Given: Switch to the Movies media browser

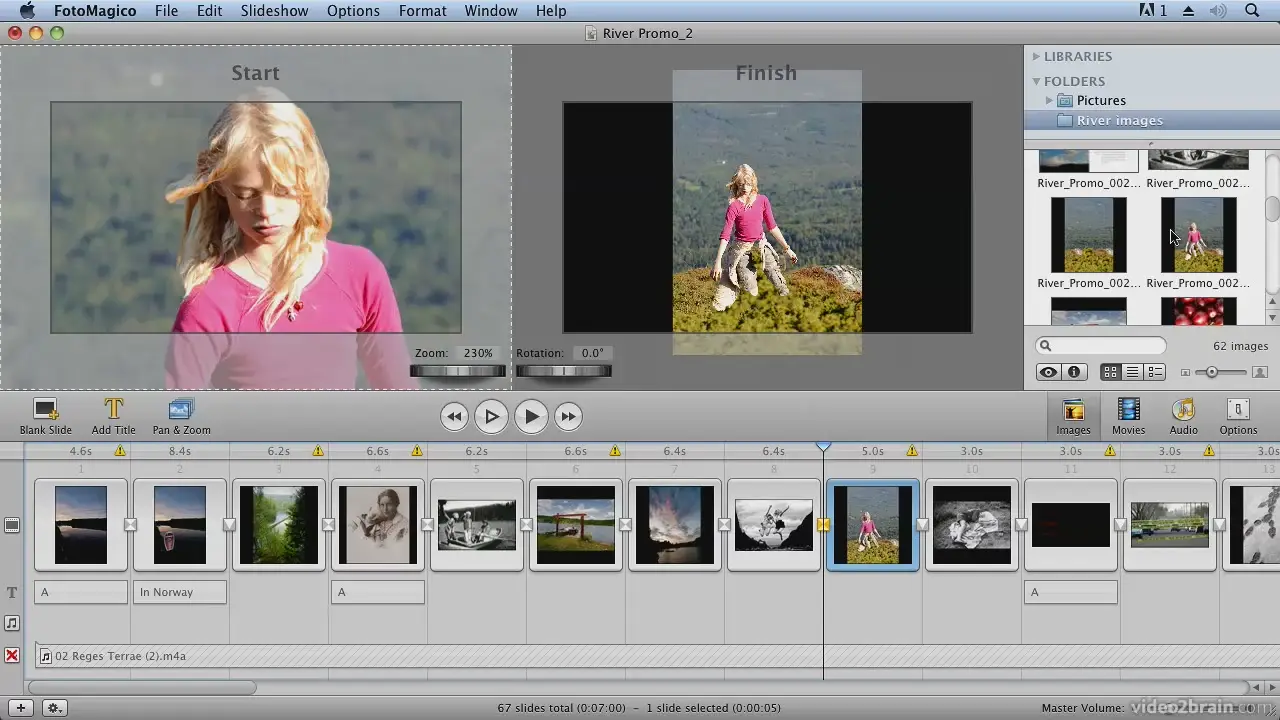Looking at the screenshot, I should (1128, 415).
